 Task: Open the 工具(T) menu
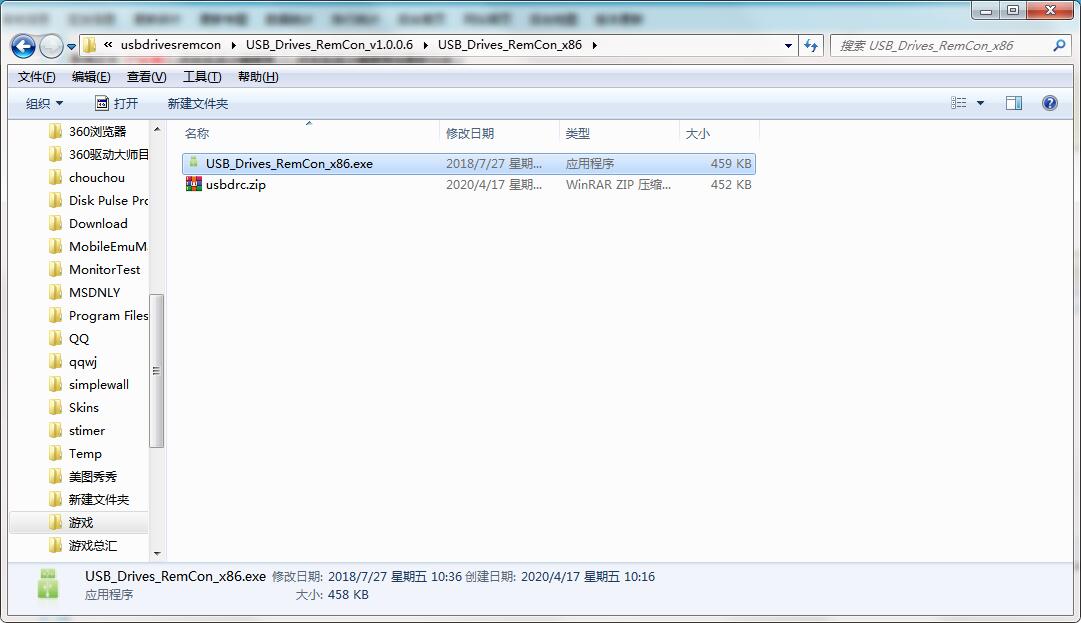(202, 76)
